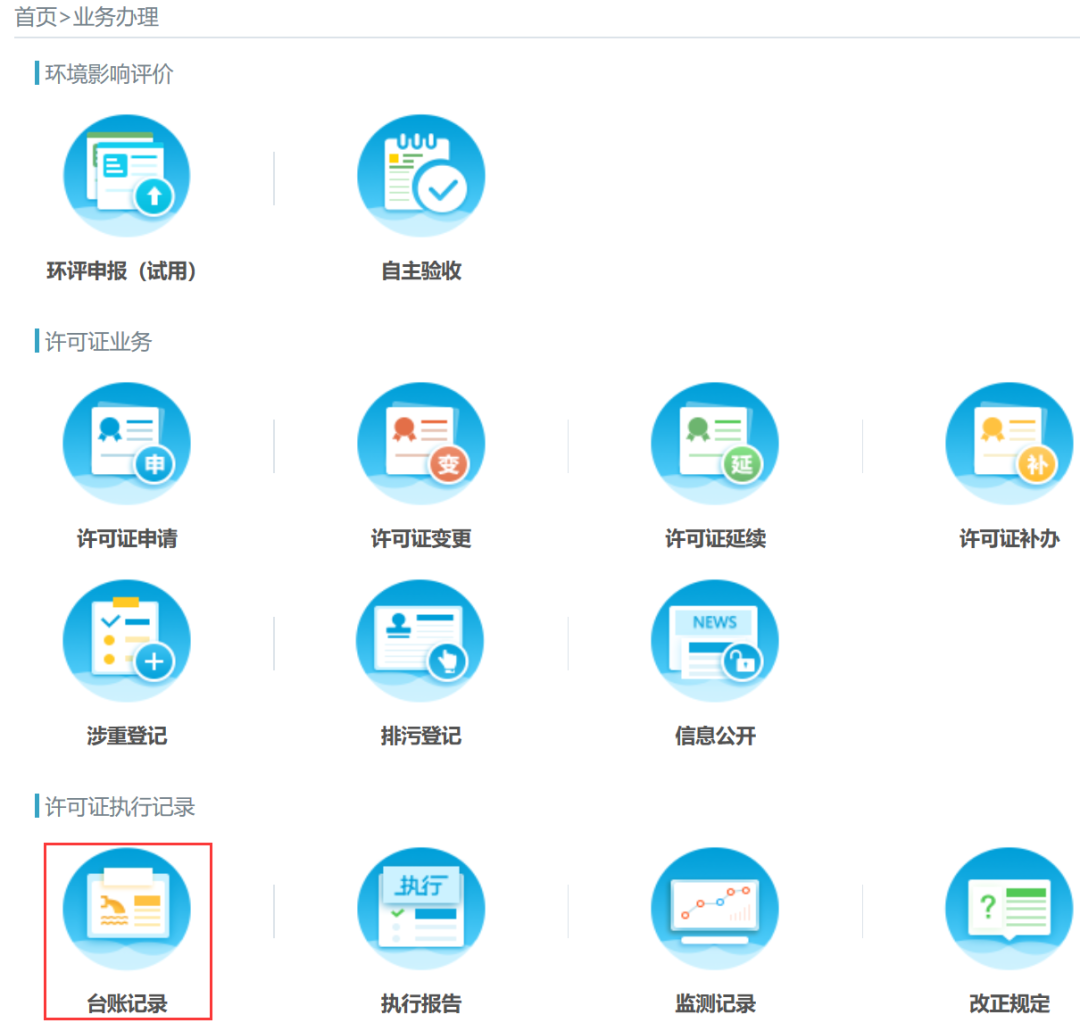Click the 许可证申请 permit application icon
Screen dimensions: 1080x1023
[127, 443]
